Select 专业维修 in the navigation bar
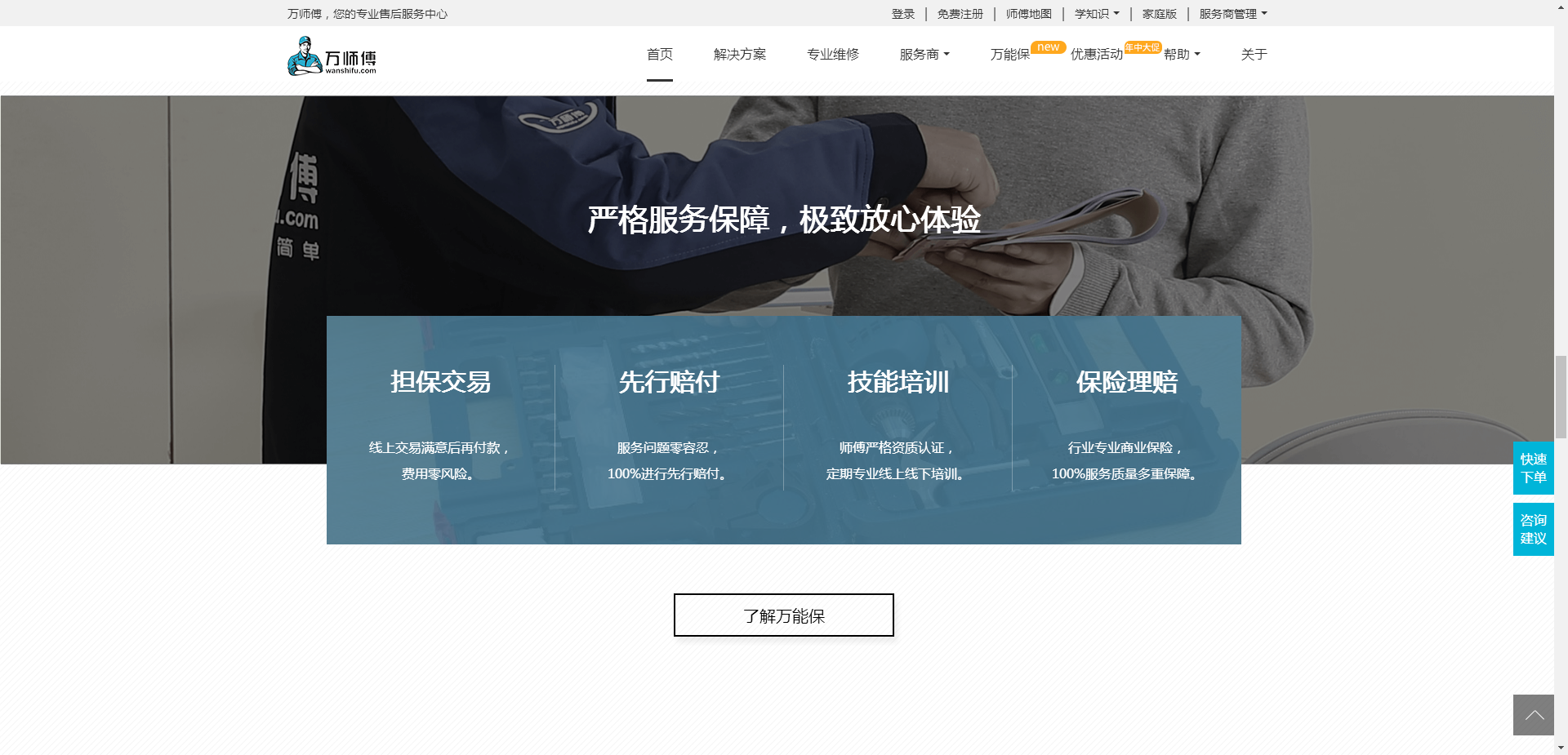The image size is (1568, 755). click(x=832, y=55)
